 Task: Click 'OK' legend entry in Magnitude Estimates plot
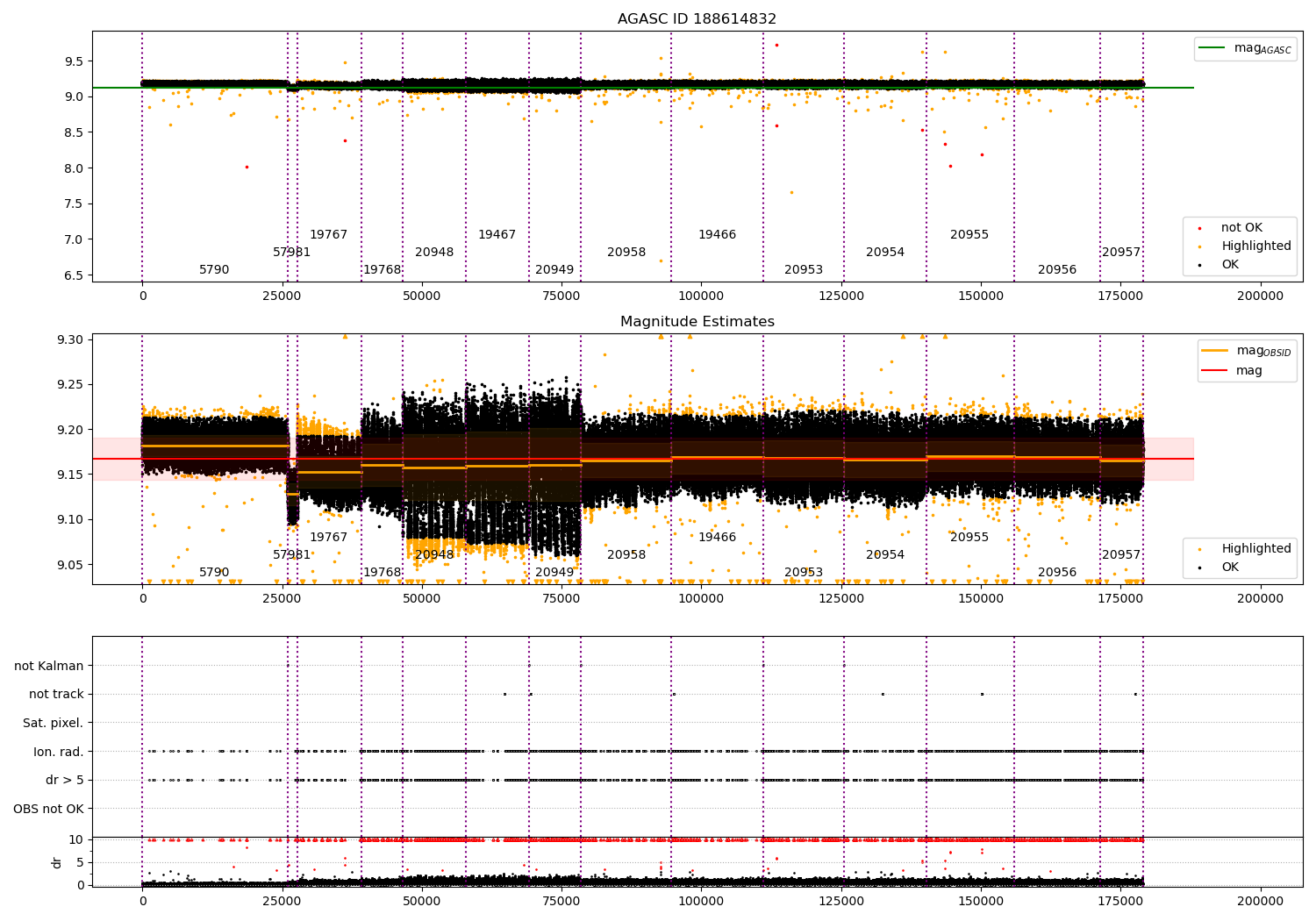(1230, 568)
